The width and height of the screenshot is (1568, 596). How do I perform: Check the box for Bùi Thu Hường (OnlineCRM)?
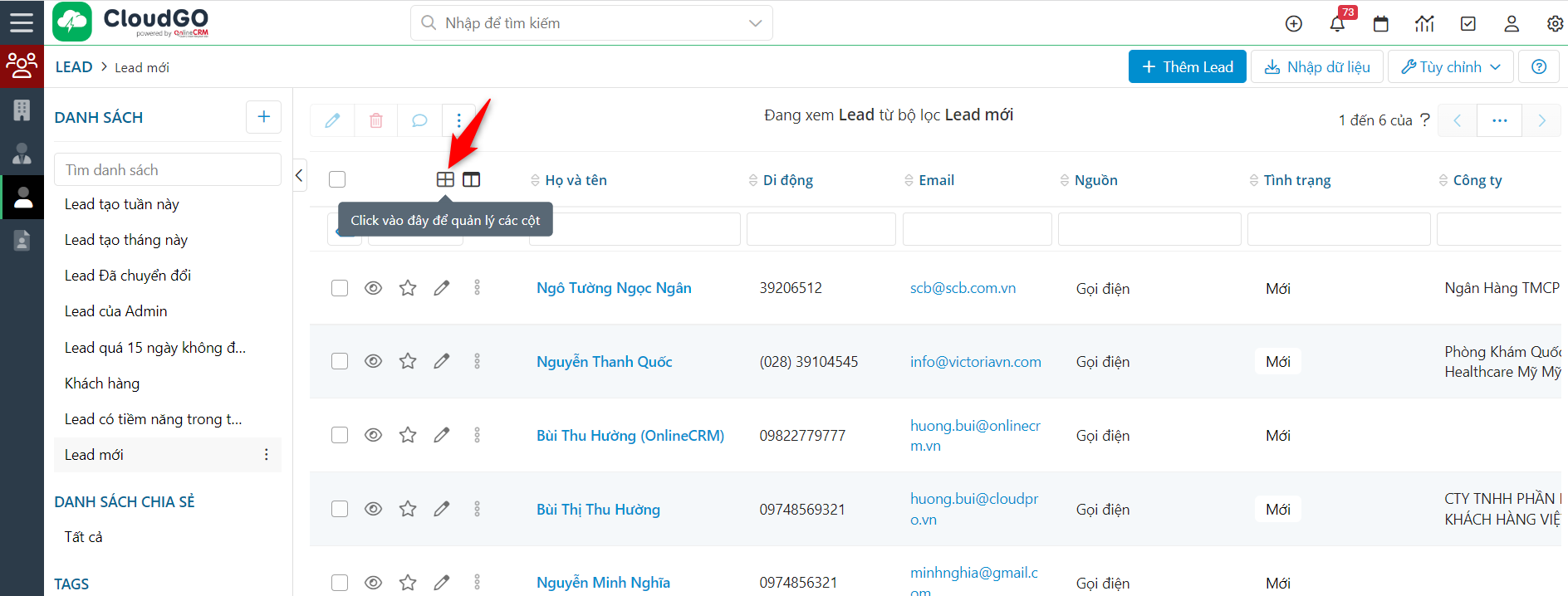click(x=340, y=435)
